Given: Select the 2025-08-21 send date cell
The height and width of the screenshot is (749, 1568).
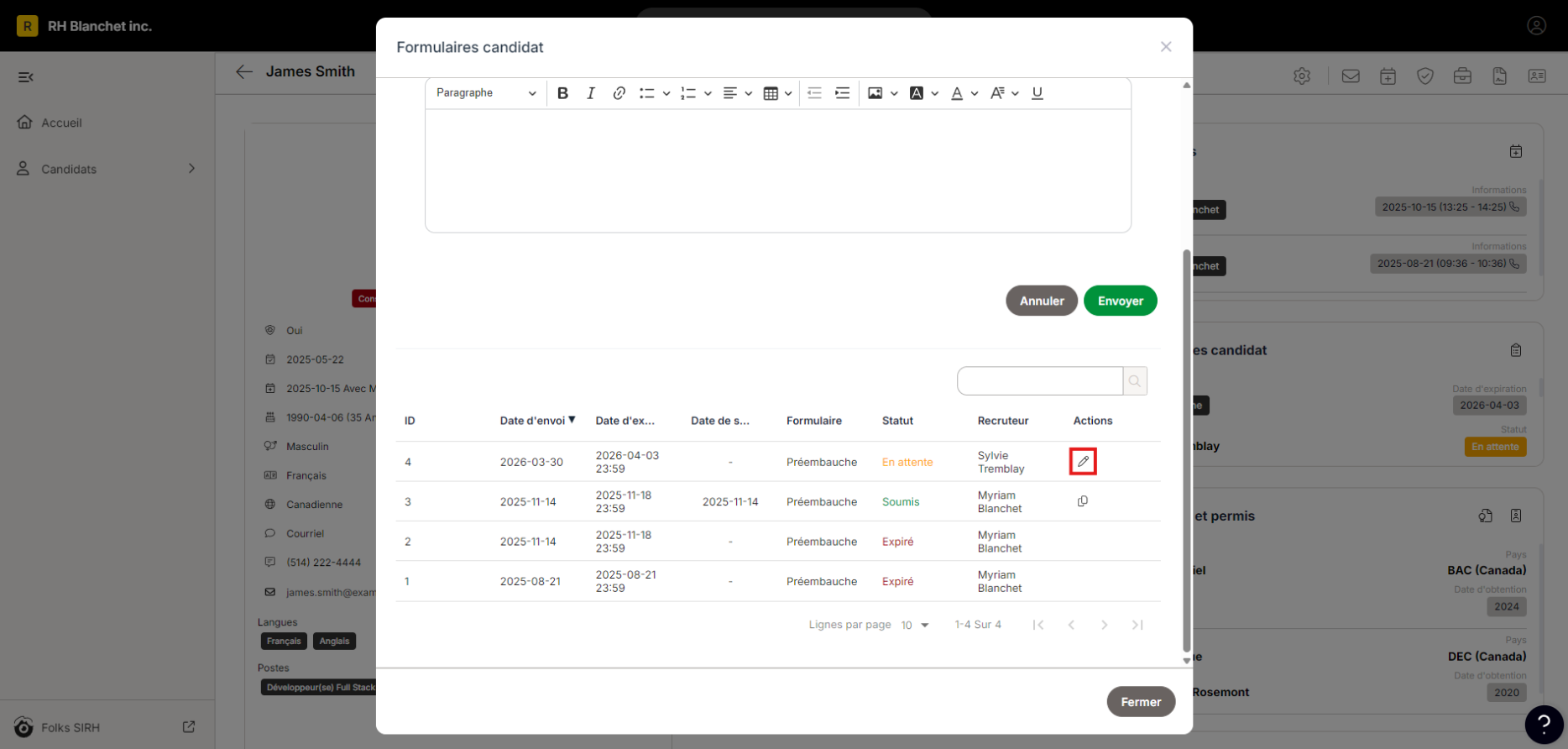Looking at the screenshot, I should tap(531, 581).
